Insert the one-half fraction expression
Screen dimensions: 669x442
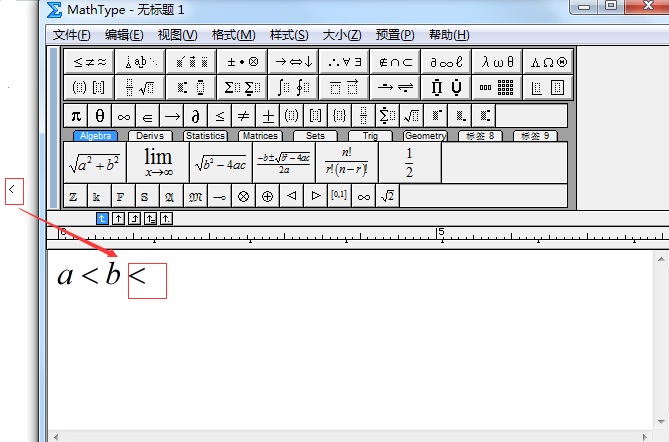[x=409, y=161]
